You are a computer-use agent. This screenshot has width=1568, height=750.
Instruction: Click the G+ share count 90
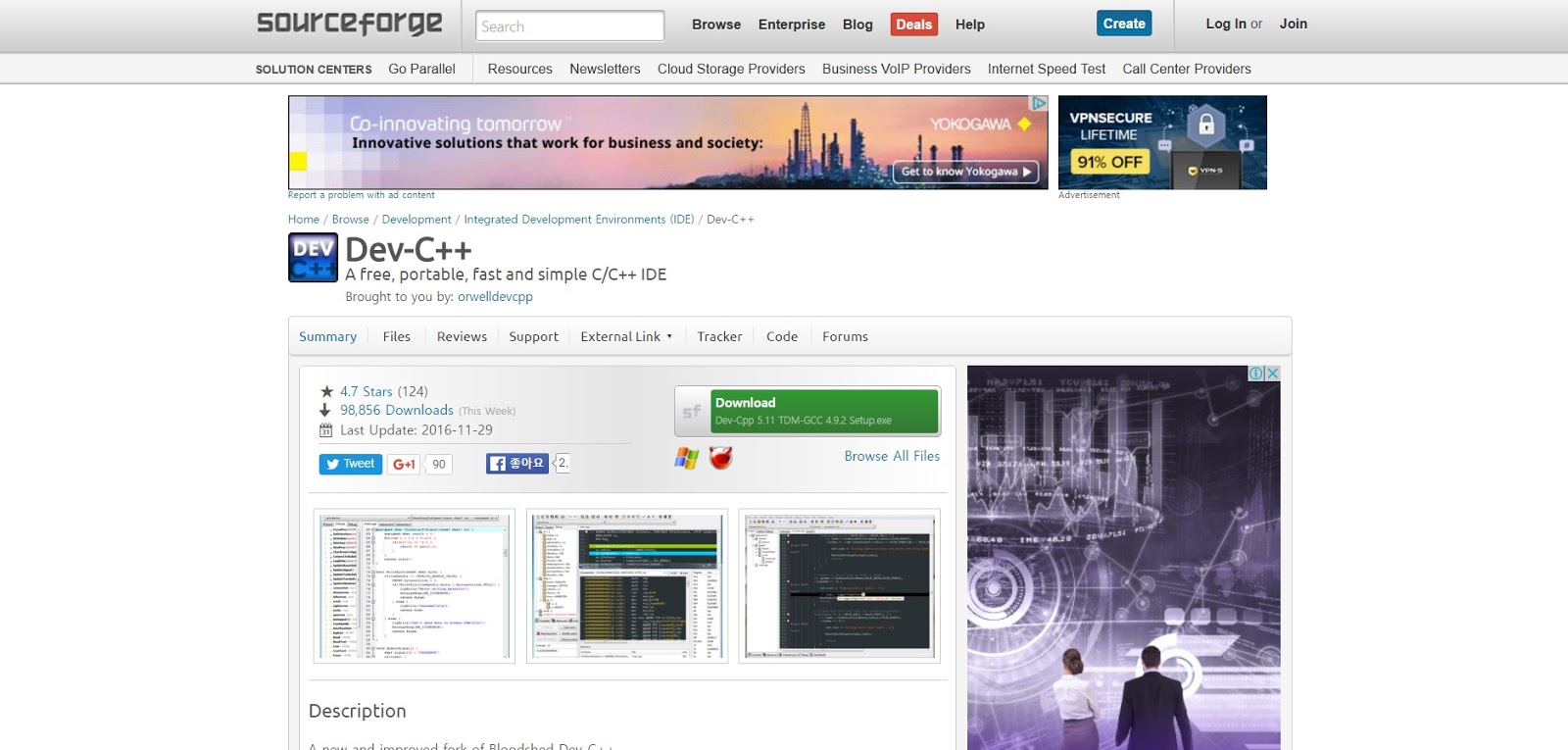pos(439,465)
